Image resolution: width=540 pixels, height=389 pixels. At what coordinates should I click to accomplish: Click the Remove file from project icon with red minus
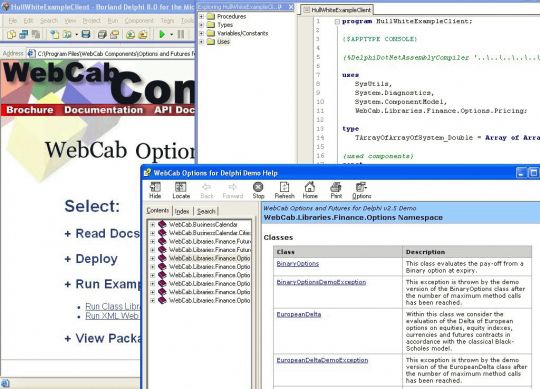point(143,34)
